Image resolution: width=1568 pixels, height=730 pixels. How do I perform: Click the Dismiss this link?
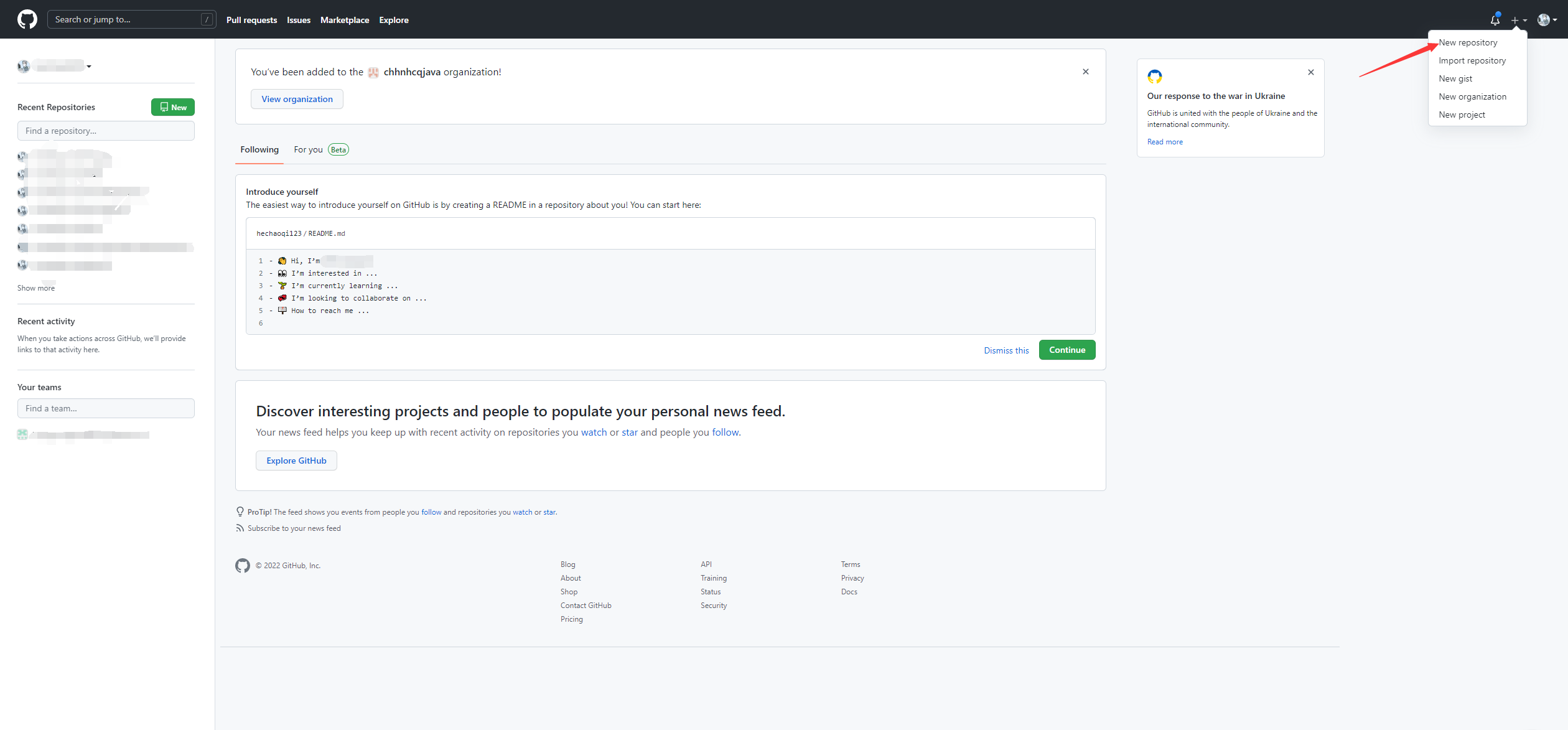tap(1006, 350)
